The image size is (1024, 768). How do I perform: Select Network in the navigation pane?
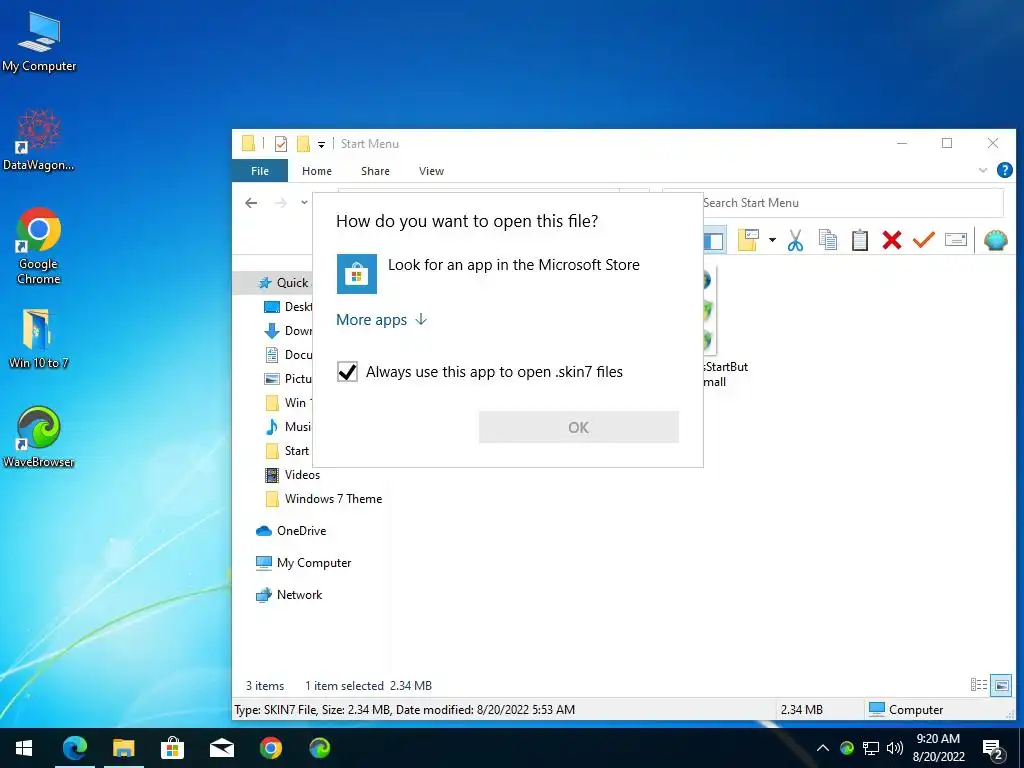pyautogui.click(x=289, y=595)
